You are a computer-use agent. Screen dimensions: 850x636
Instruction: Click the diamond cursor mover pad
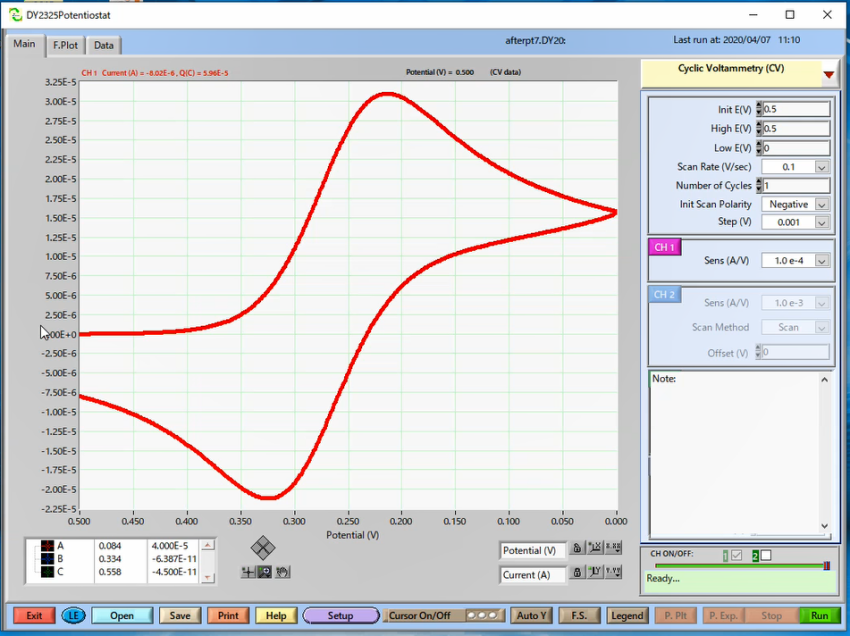pyautogui.click(x=263, y=547)
